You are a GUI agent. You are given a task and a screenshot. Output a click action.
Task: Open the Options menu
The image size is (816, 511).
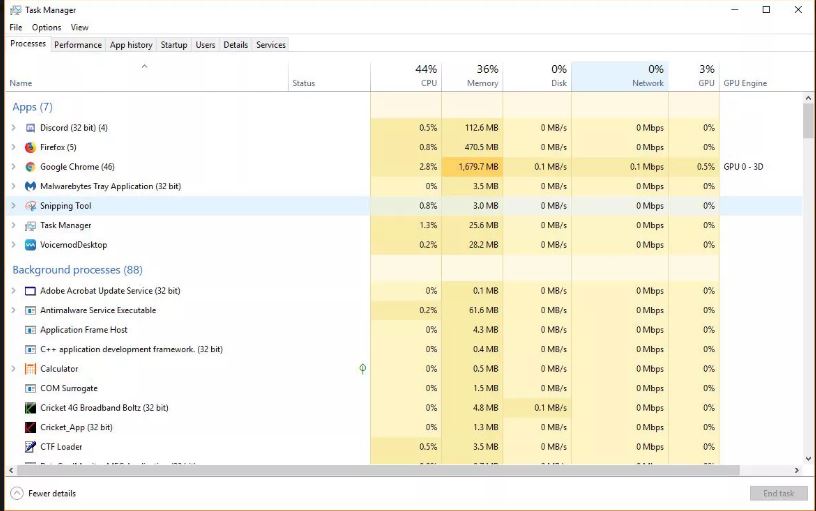46,28
